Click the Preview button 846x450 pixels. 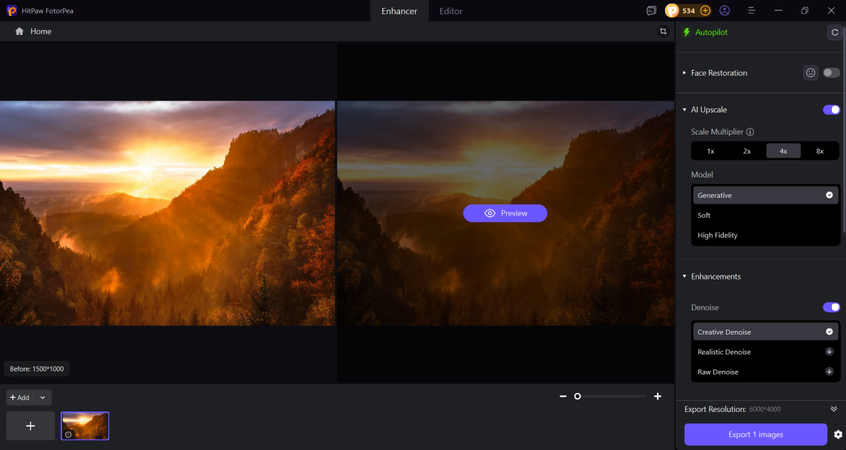(x=505, y=213)
